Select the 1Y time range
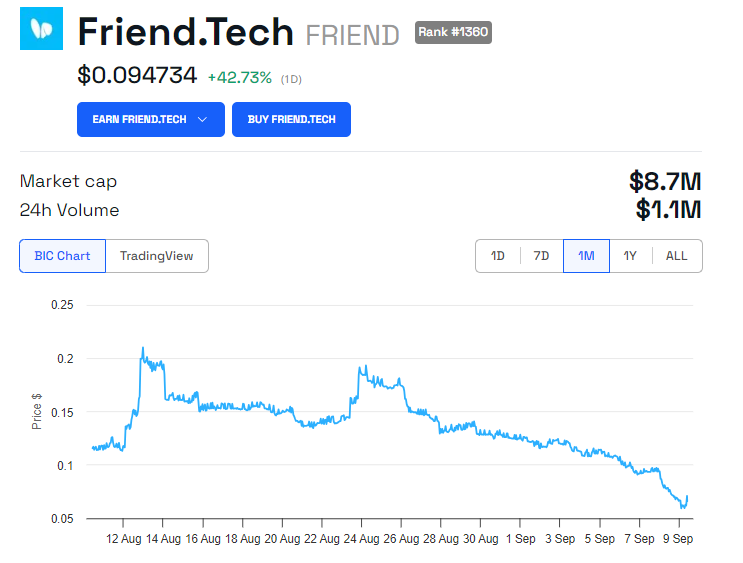The height and width of the screenshot is (563, 743). [x=630, y=256]
